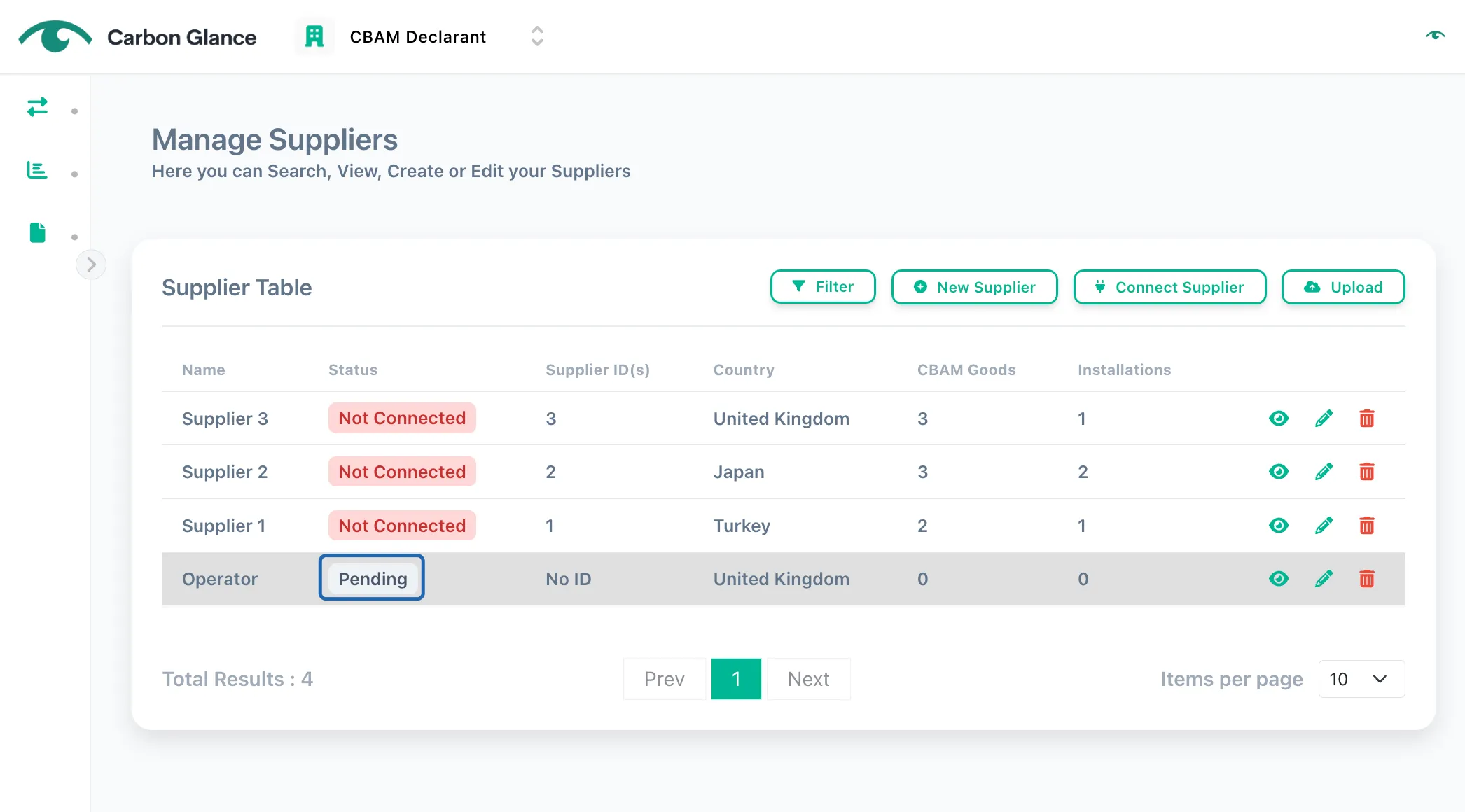
Task: Click Not Connected badge for Supplier 1
Action: pyautogui.click(x=402, y=526)
